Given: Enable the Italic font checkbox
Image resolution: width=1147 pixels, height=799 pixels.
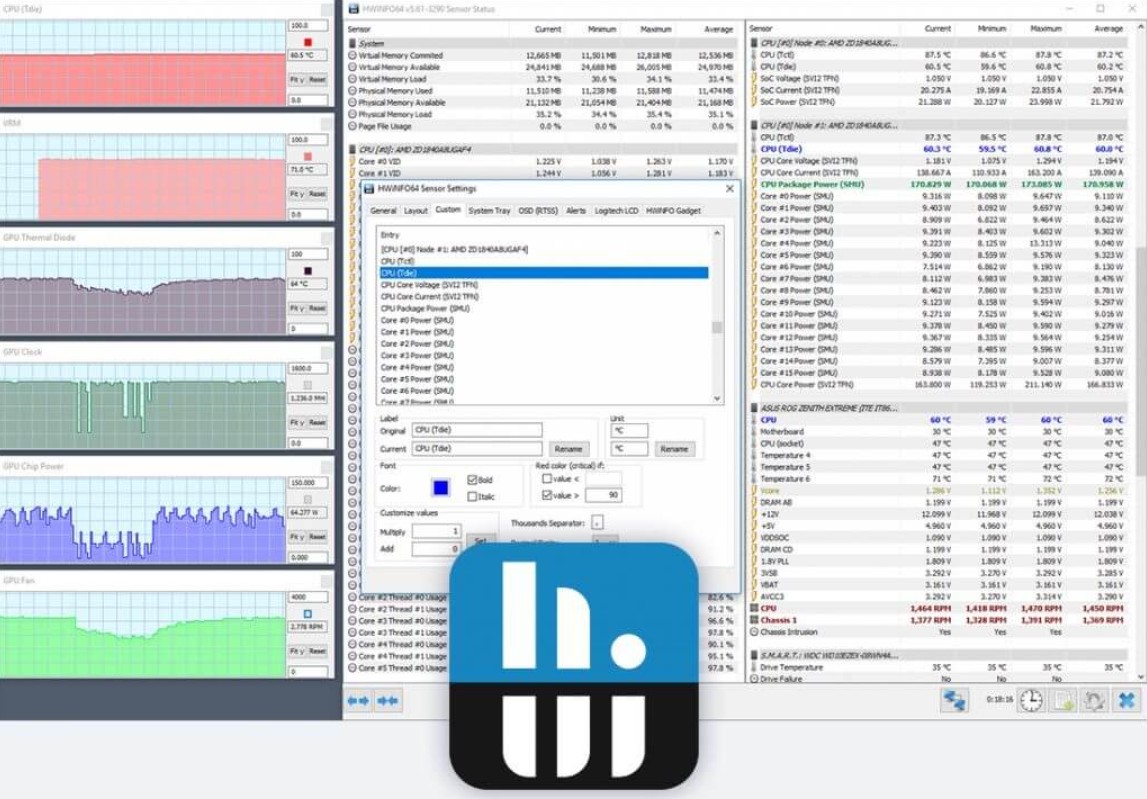Looking at the screenshot, I should pos(472,496).
